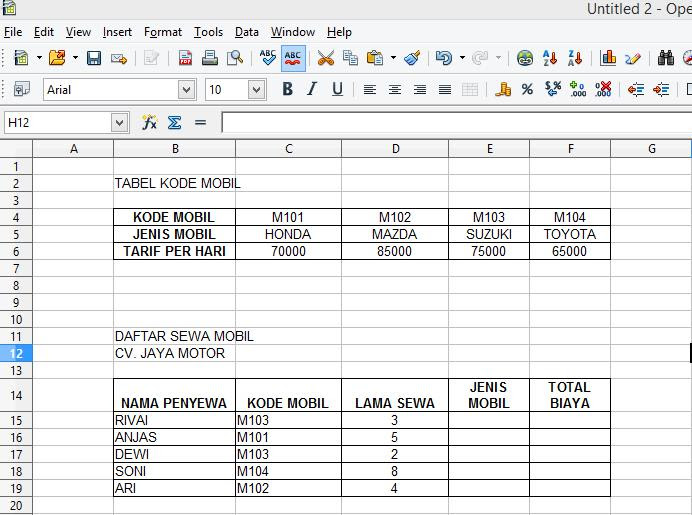This screenshot has width=692, height=515.
Task: Click the formula input line
Action: coord(457,123)
